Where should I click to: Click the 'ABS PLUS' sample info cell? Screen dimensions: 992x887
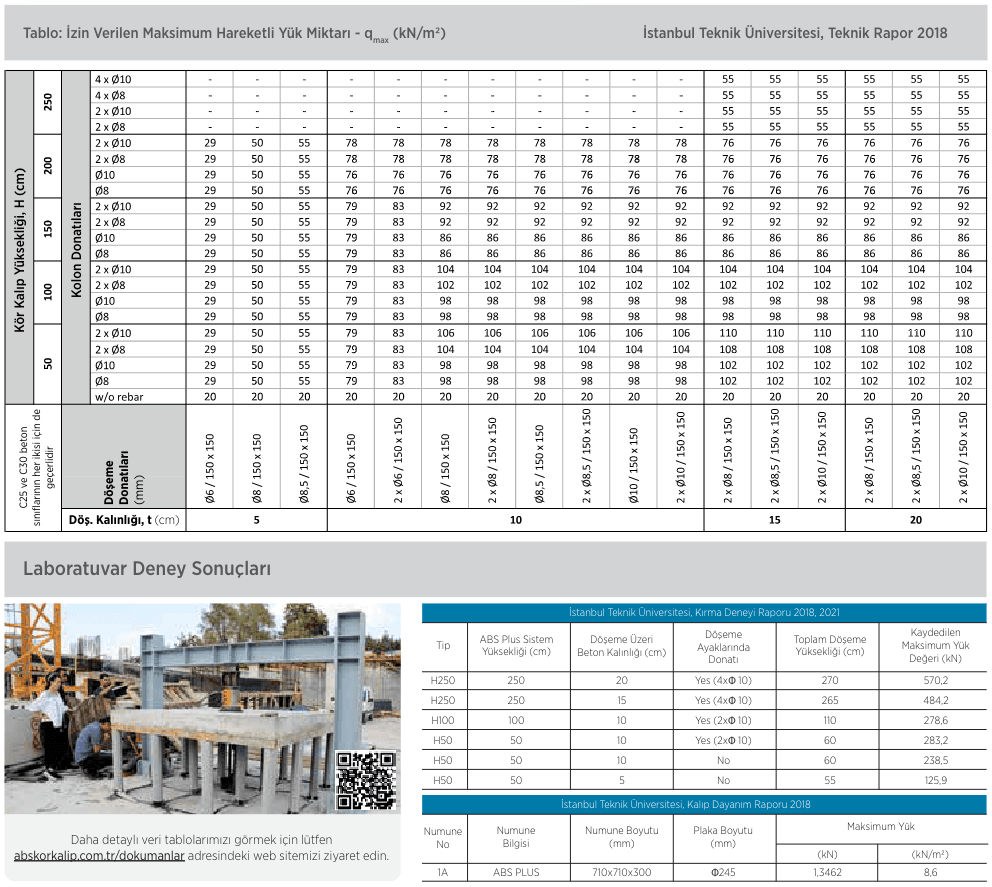516,872
